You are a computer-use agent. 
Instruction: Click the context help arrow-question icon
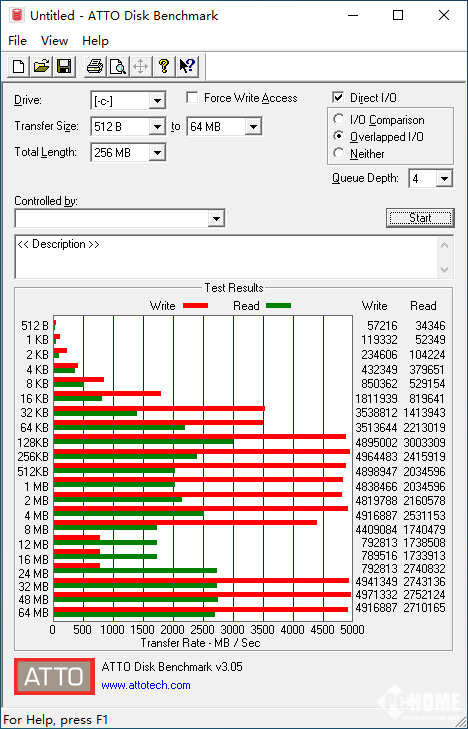click(187, 66)
